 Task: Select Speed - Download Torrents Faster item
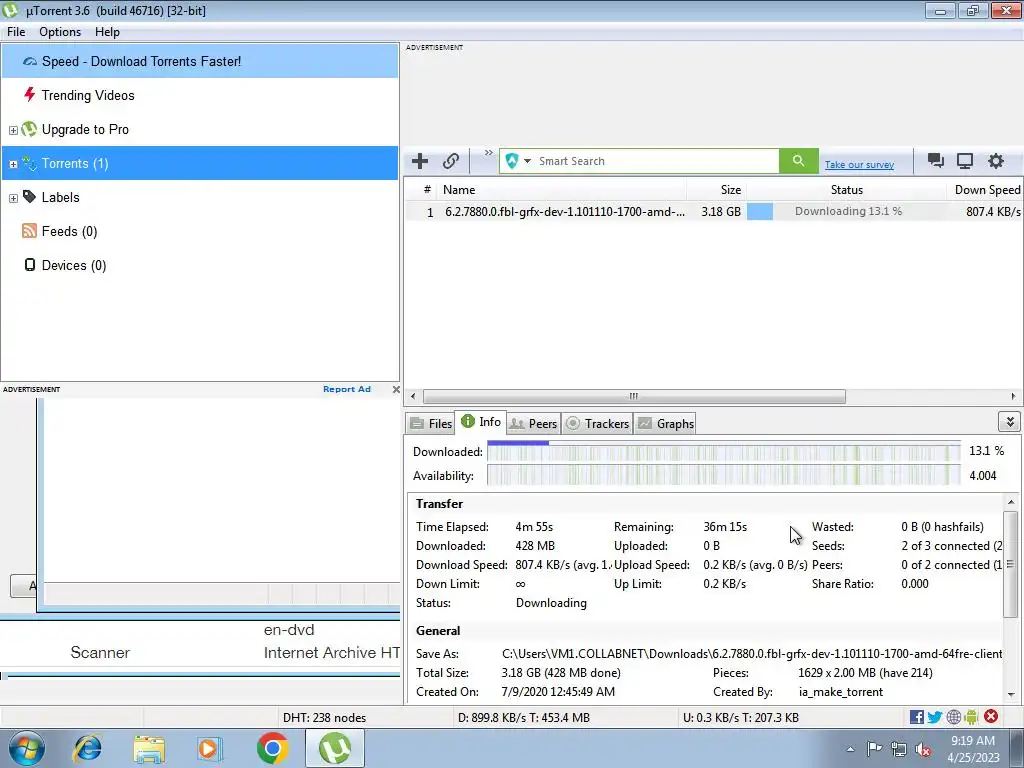(x=200, y=61)
